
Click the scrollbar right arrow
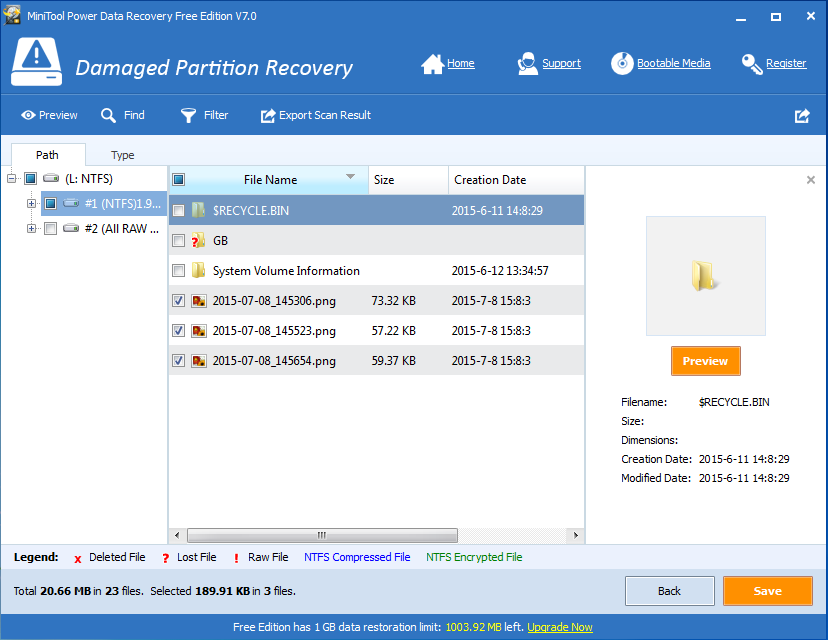coord(576,535)
